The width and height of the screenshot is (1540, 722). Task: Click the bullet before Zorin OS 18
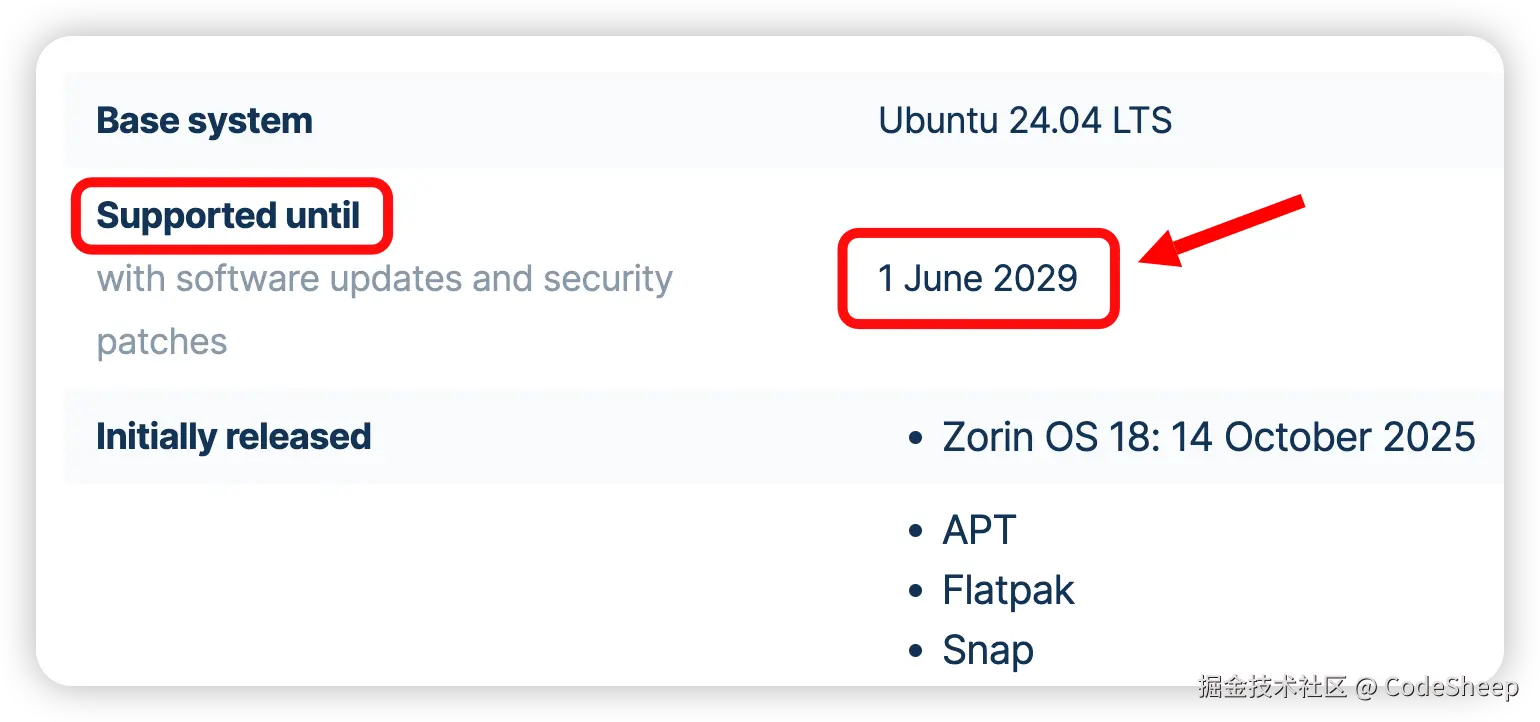(914, 438)
